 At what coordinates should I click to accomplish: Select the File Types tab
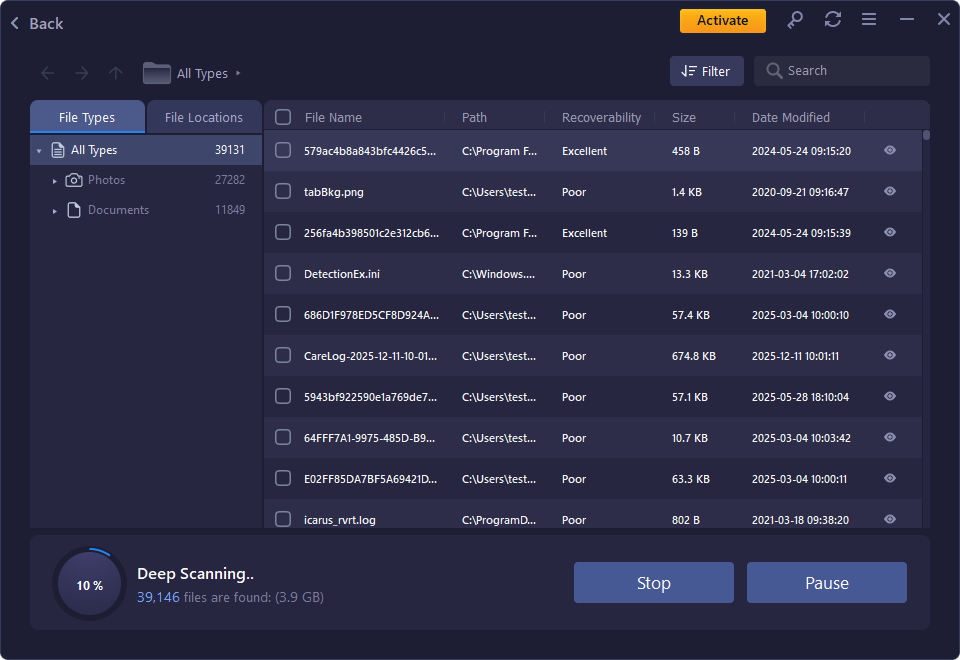87,117
